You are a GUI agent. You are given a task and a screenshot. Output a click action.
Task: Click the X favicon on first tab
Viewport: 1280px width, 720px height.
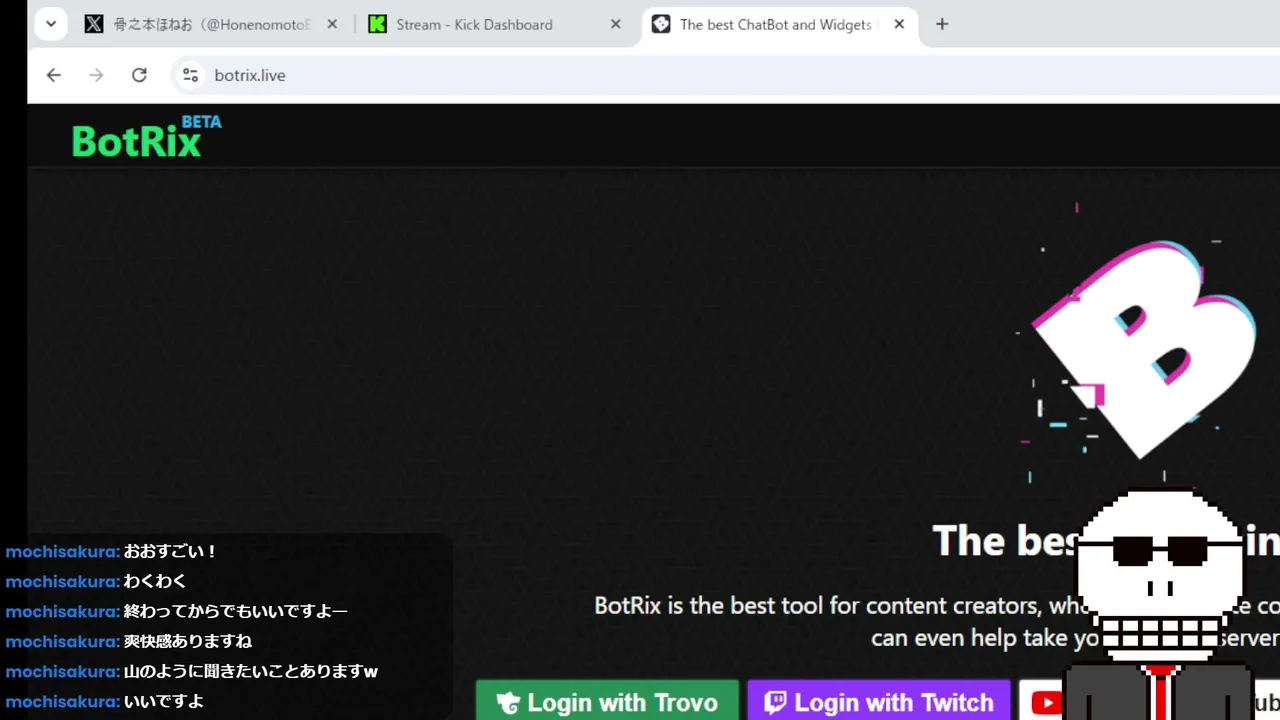coord(94,24)
